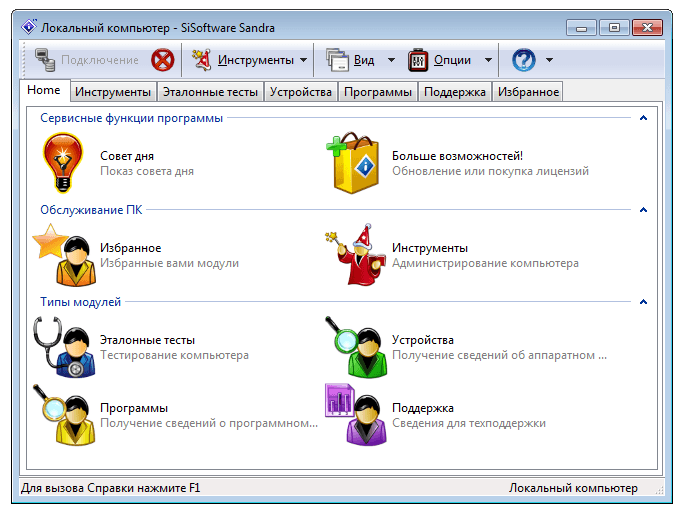Open the Инструменты toolbar dropdown arrow
676x508 pixels.
pyautogui.click(x=304, y=60)
